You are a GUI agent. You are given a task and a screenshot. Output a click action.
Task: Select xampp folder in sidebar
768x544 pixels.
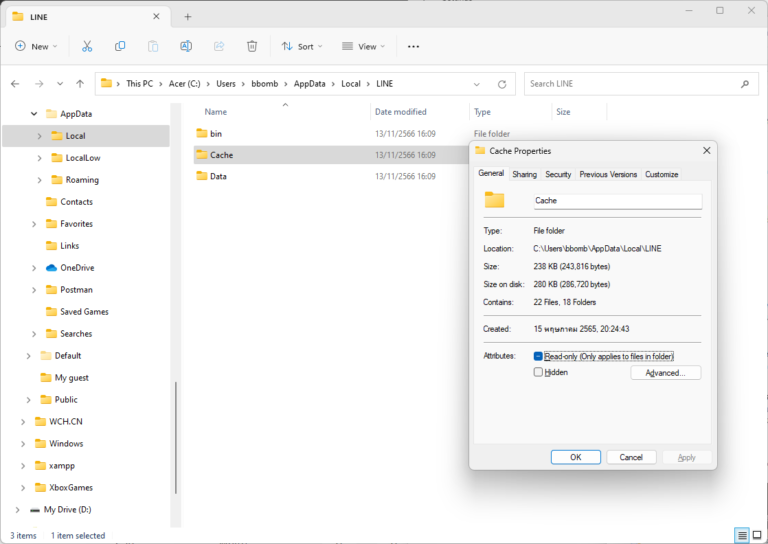coord(62,466)
